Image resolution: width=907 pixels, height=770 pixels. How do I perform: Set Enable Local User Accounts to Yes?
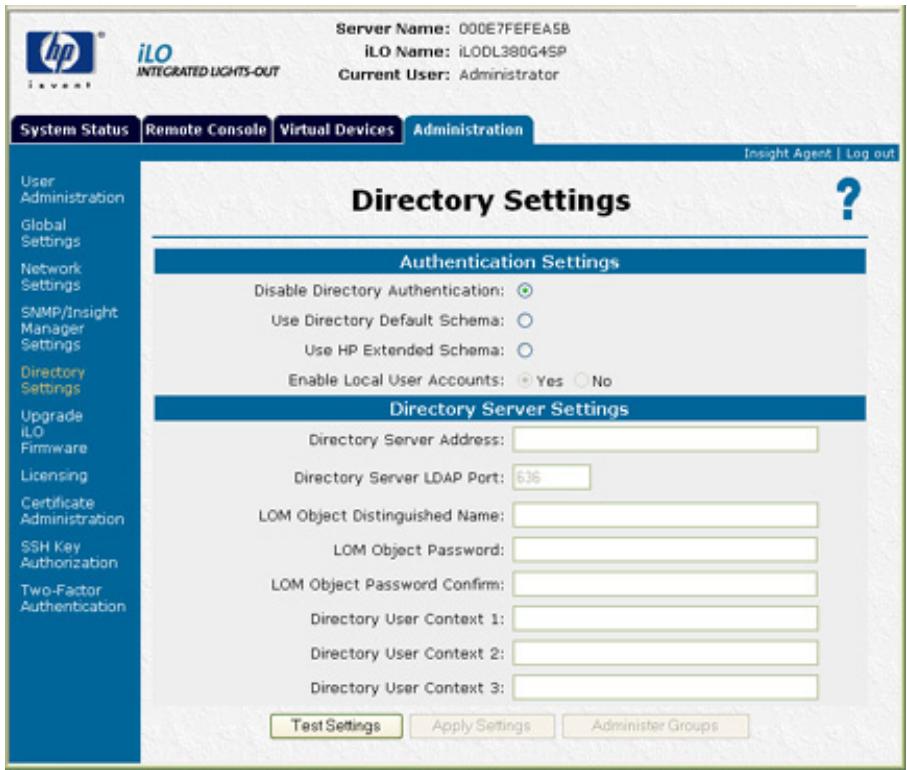click(525, 381)
